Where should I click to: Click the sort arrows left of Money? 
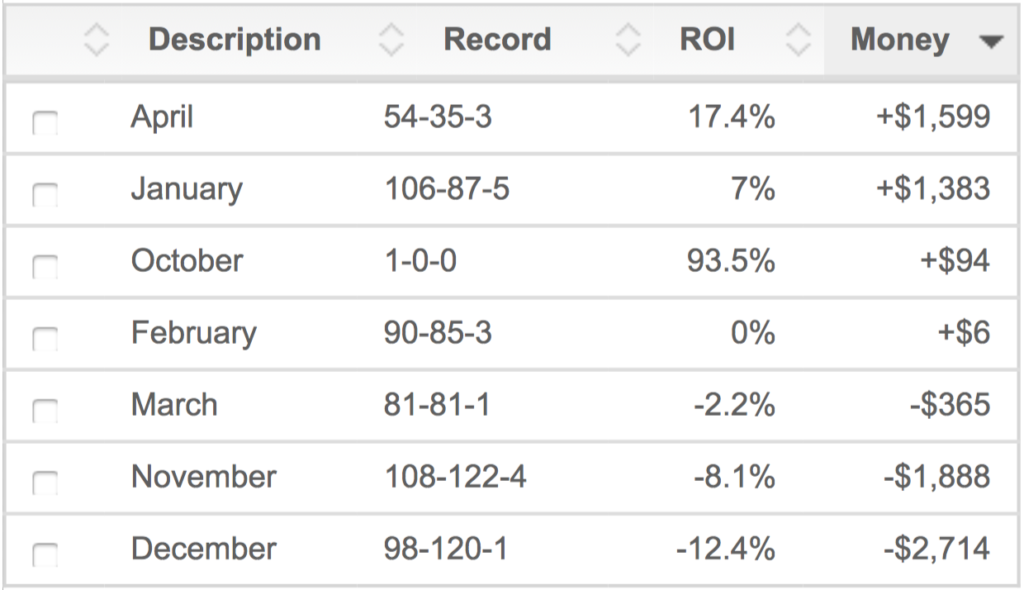click(798, 40)
